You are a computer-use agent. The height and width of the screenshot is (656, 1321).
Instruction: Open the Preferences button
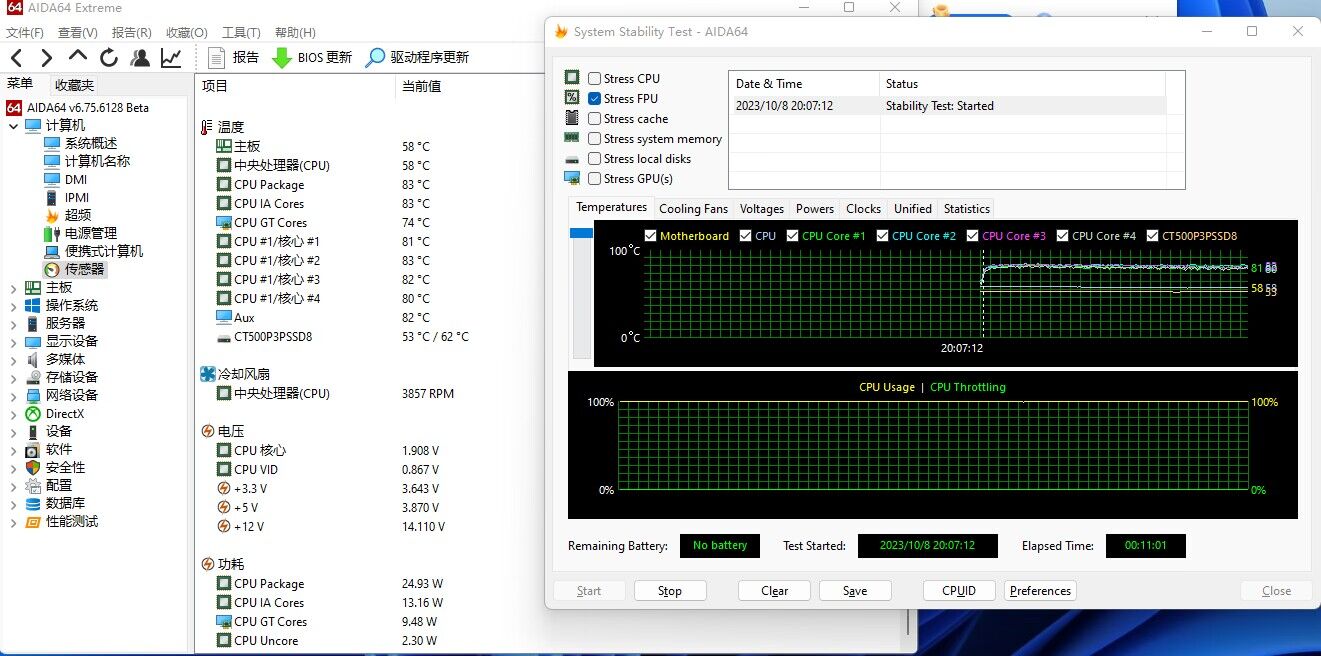[1040, 591]
